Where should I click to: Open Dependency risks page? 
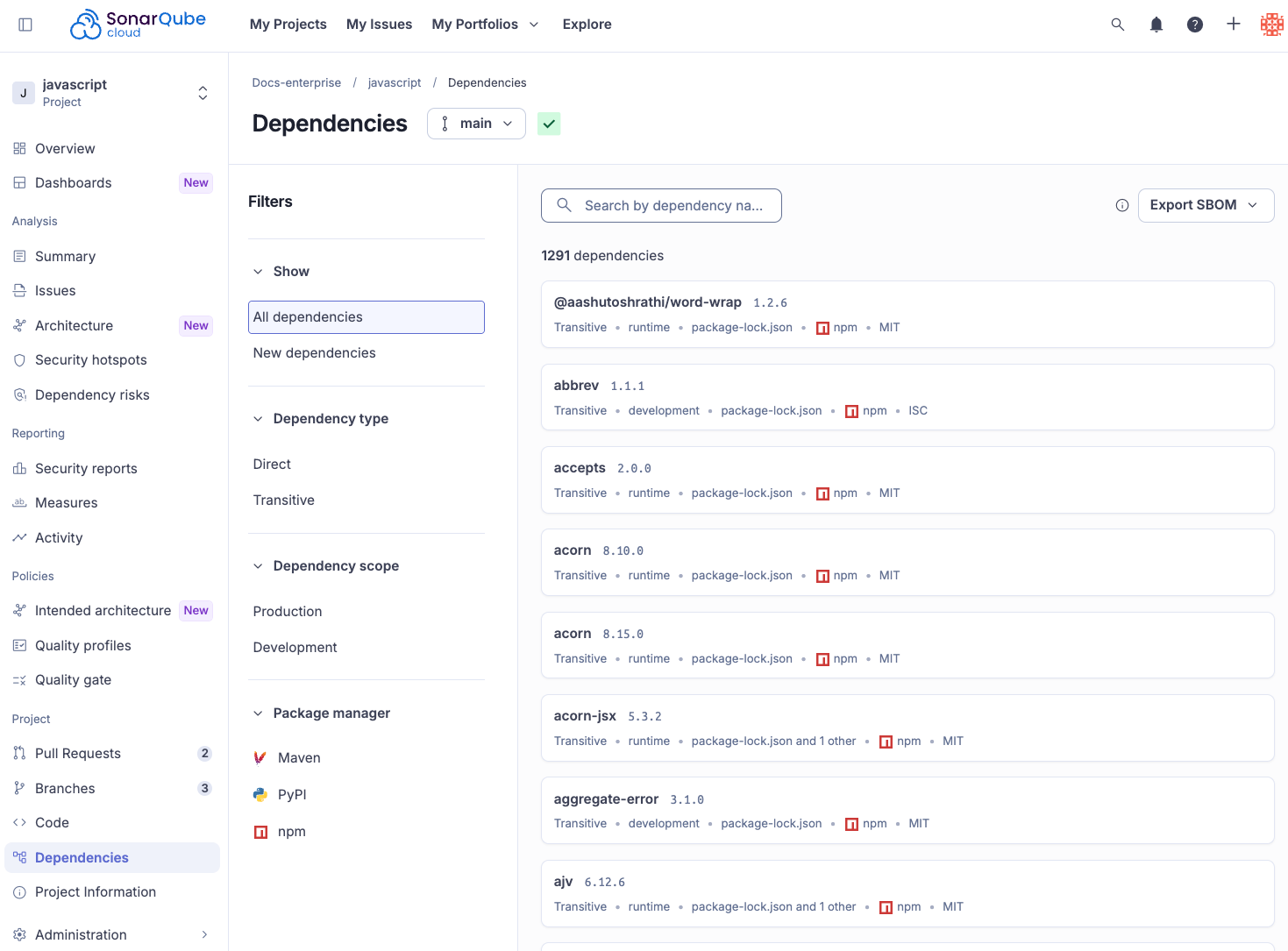[x=112, y=395]
